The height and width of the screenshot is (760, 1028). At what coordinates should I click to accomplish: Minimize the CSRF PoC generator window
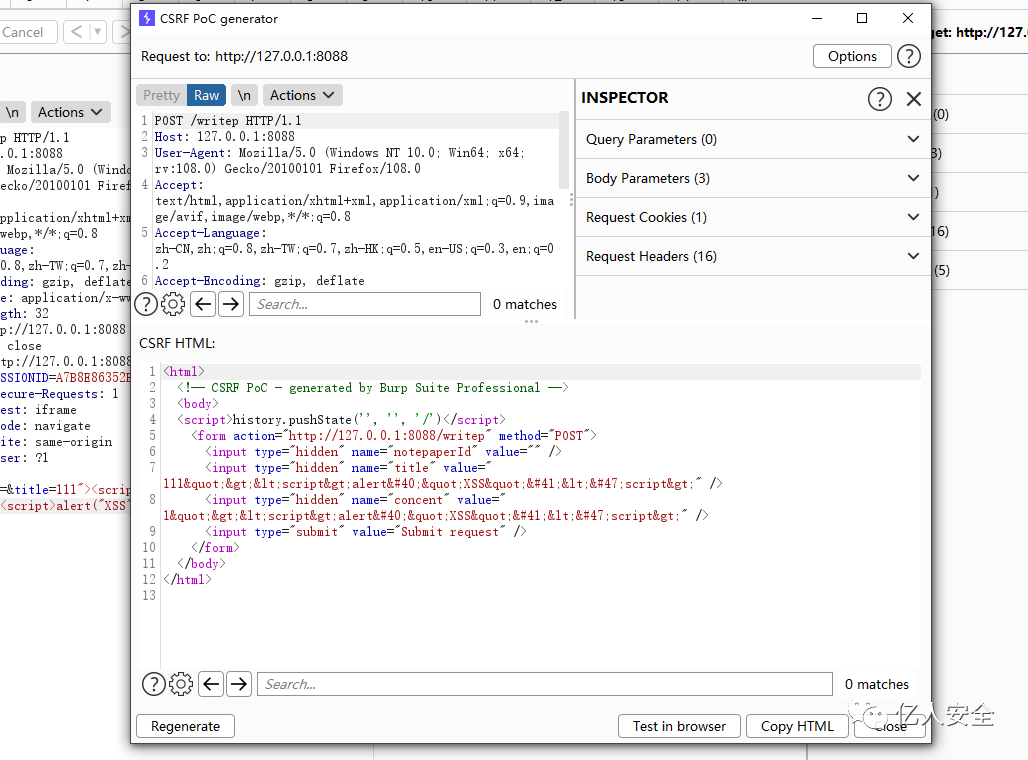pyautogui.click(x=817, y=18)
